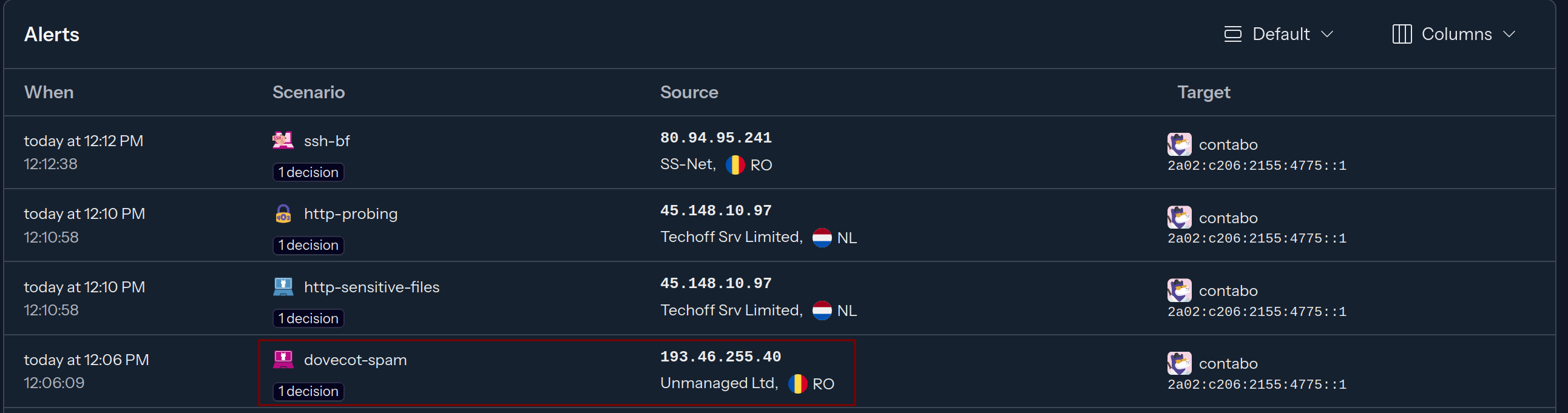This screenshot has width=1568, height=413.
Task: Expand the Columns dropdown chevron
Action: point(1509,34)
